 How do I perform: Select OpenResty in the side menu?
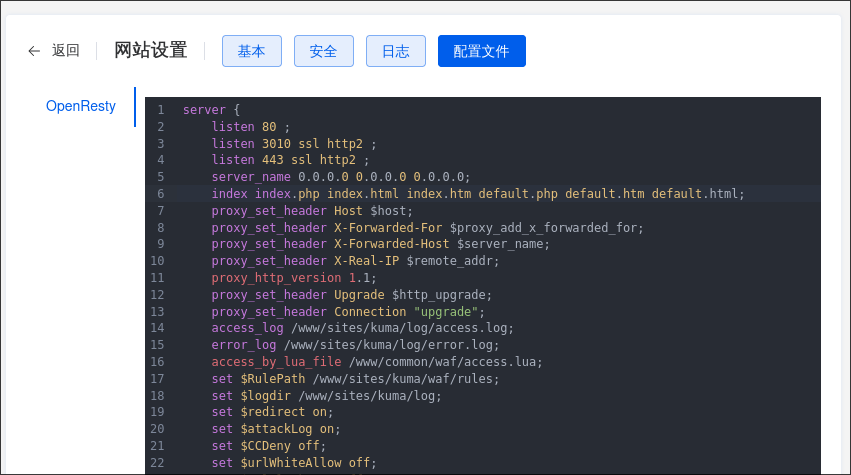81,106
